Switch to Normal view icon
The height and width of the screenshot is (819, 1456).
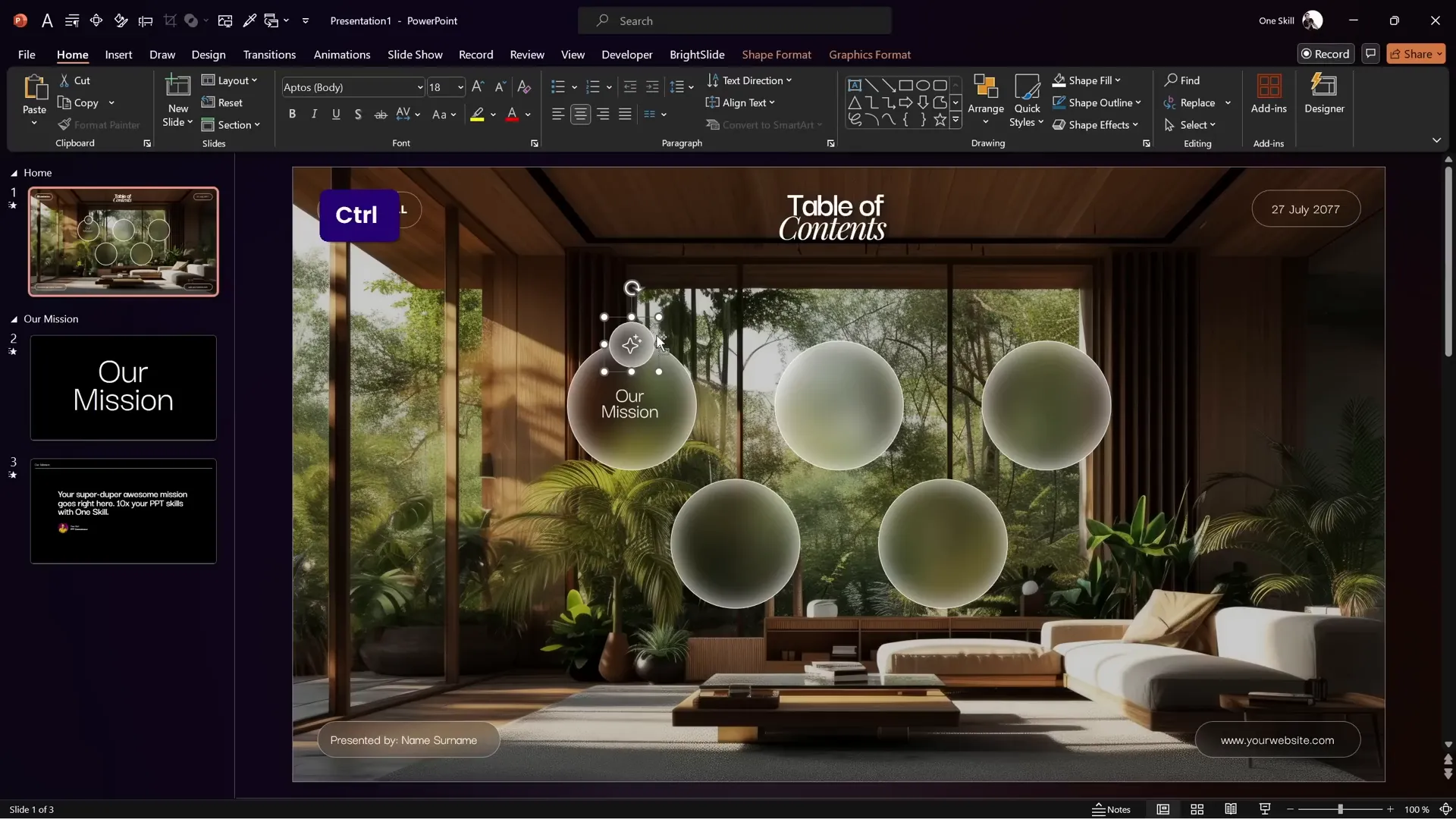click(1163, 809)
